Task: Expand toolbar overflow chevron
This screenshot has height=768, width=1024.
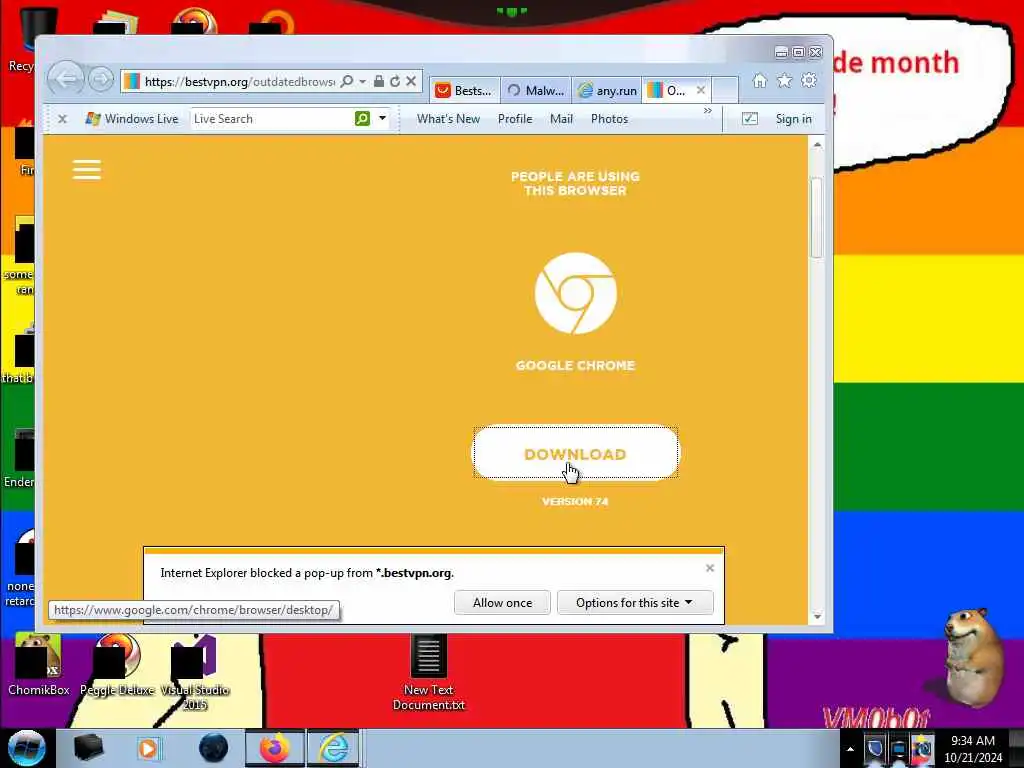Action: coord(707,111)
